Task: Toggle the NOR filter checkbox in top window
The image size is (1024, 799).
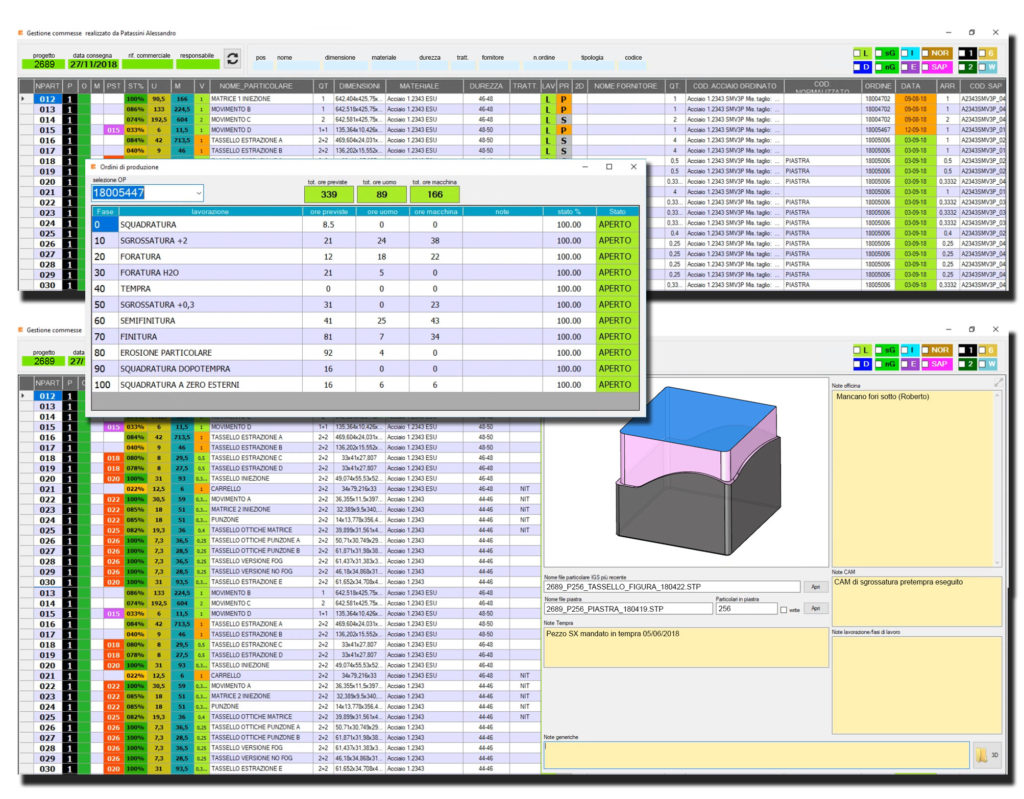Action: point(928,53)
